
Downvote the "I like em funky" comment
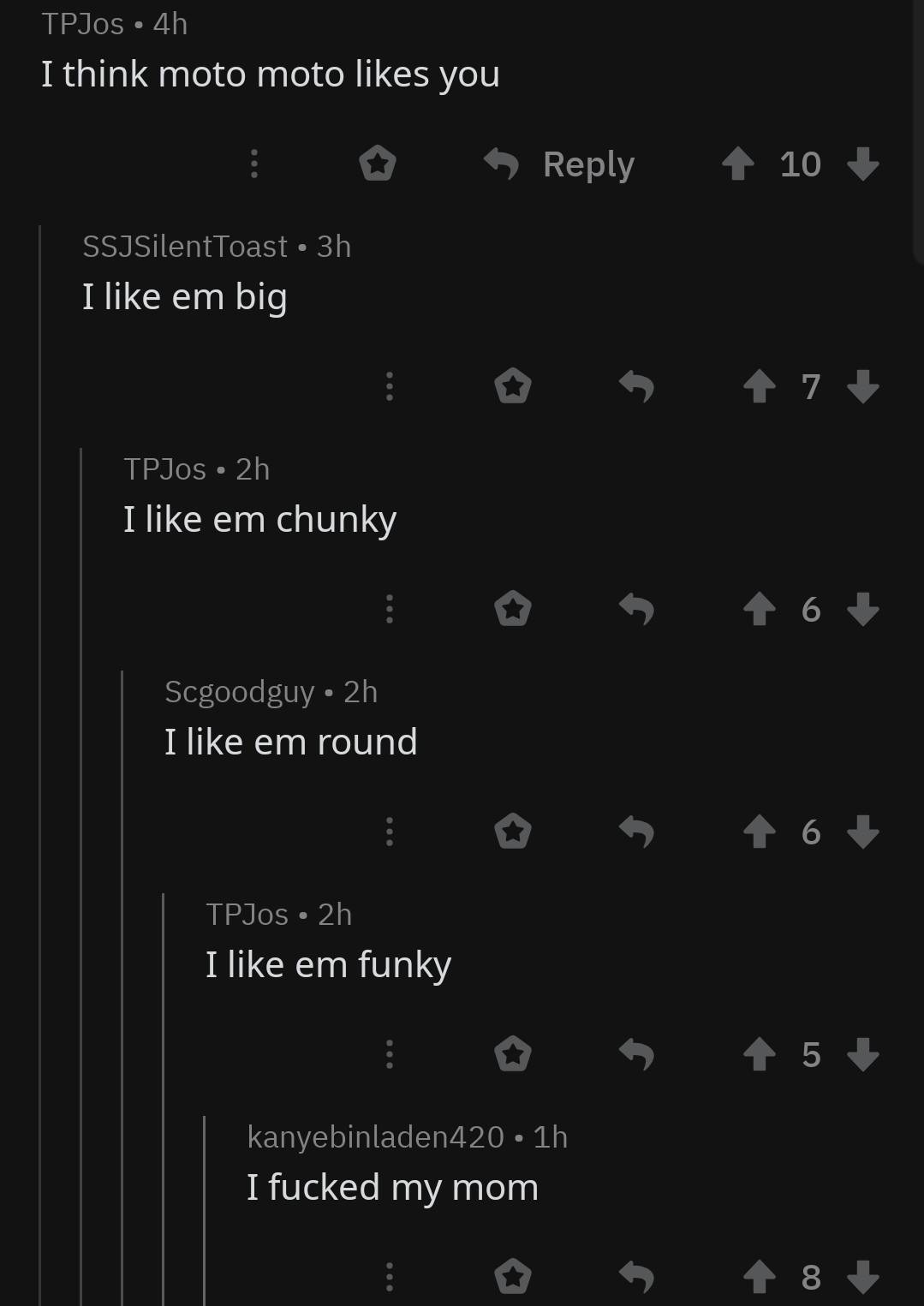coord(862,1054)
